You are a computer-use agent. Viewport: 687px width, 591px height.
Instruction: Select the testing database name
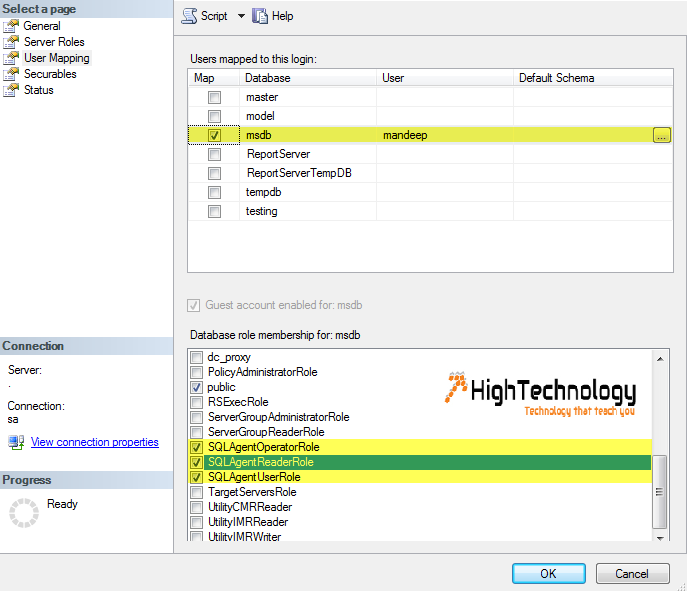262,212
